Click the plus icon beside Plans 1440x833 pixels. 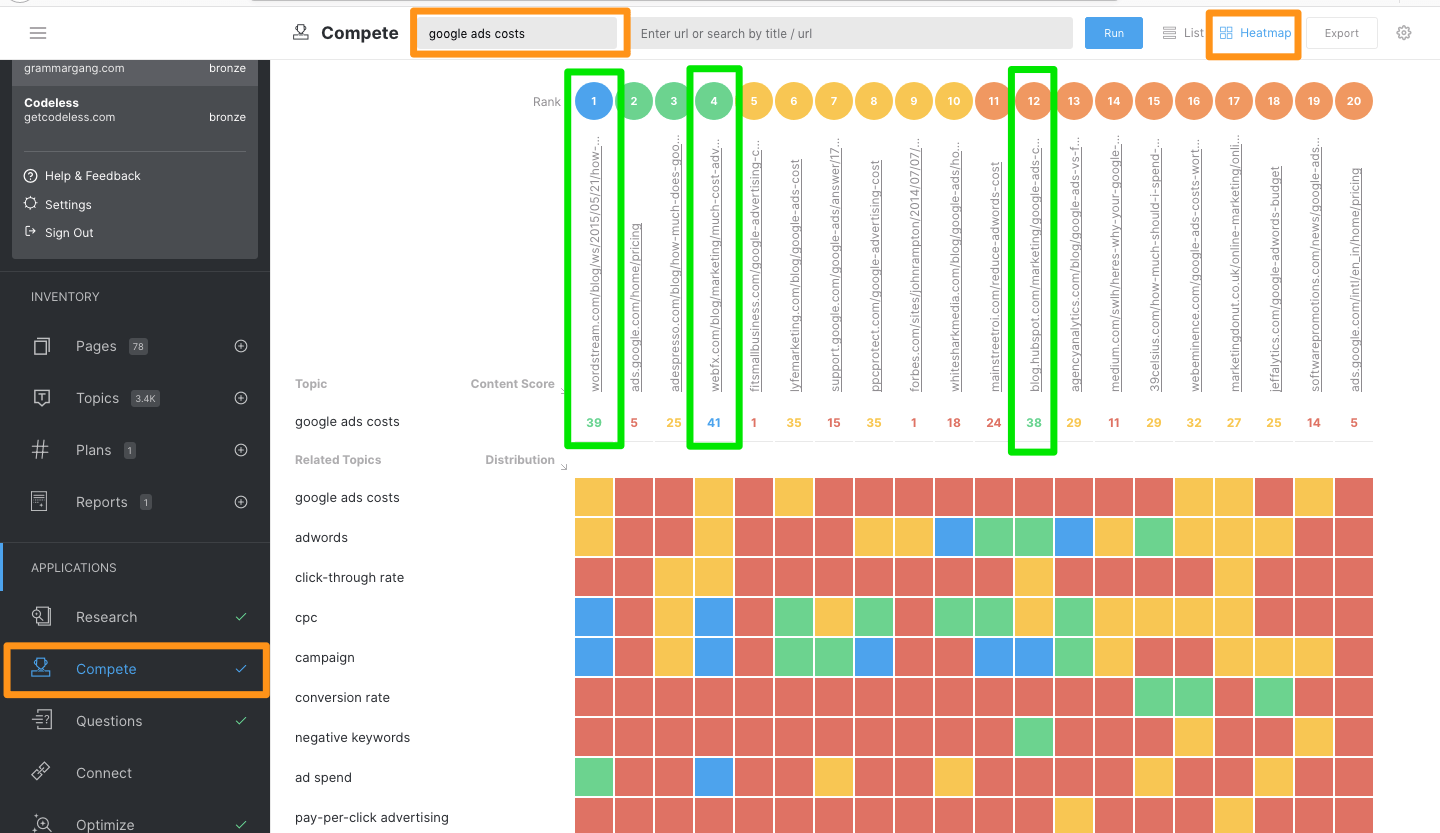(240, 450)
